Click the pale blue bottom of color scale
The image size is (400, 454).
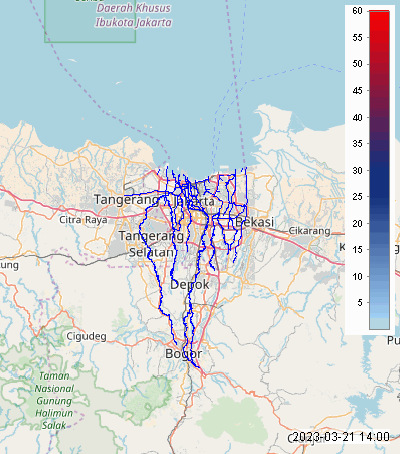(x=379, y=323)
